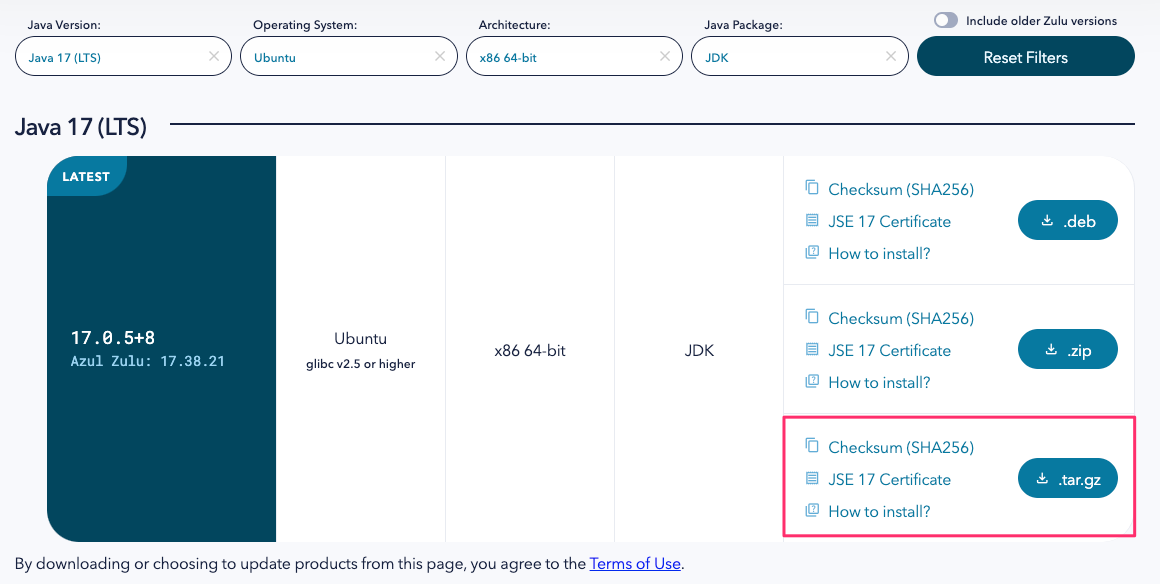Open Checksum (SHA256) link for .zip

901,318
